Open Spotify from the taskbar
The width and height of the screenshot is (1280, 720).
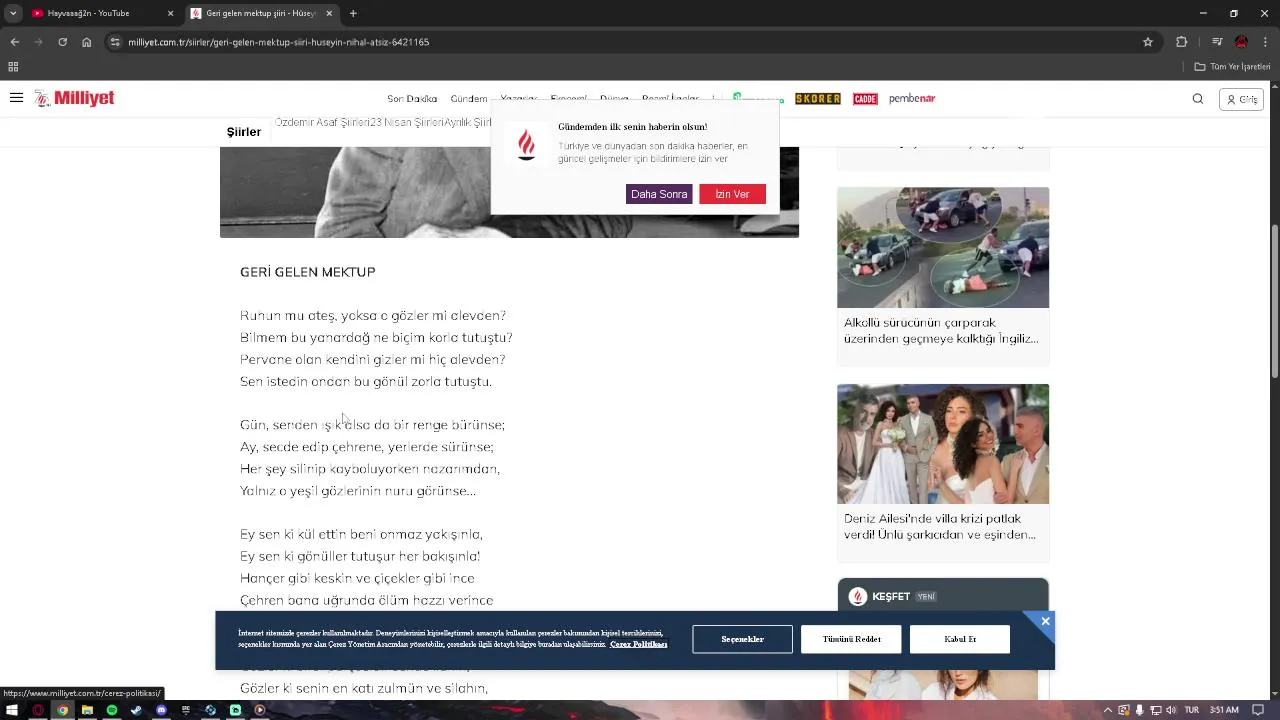click(x=112, y=710)
